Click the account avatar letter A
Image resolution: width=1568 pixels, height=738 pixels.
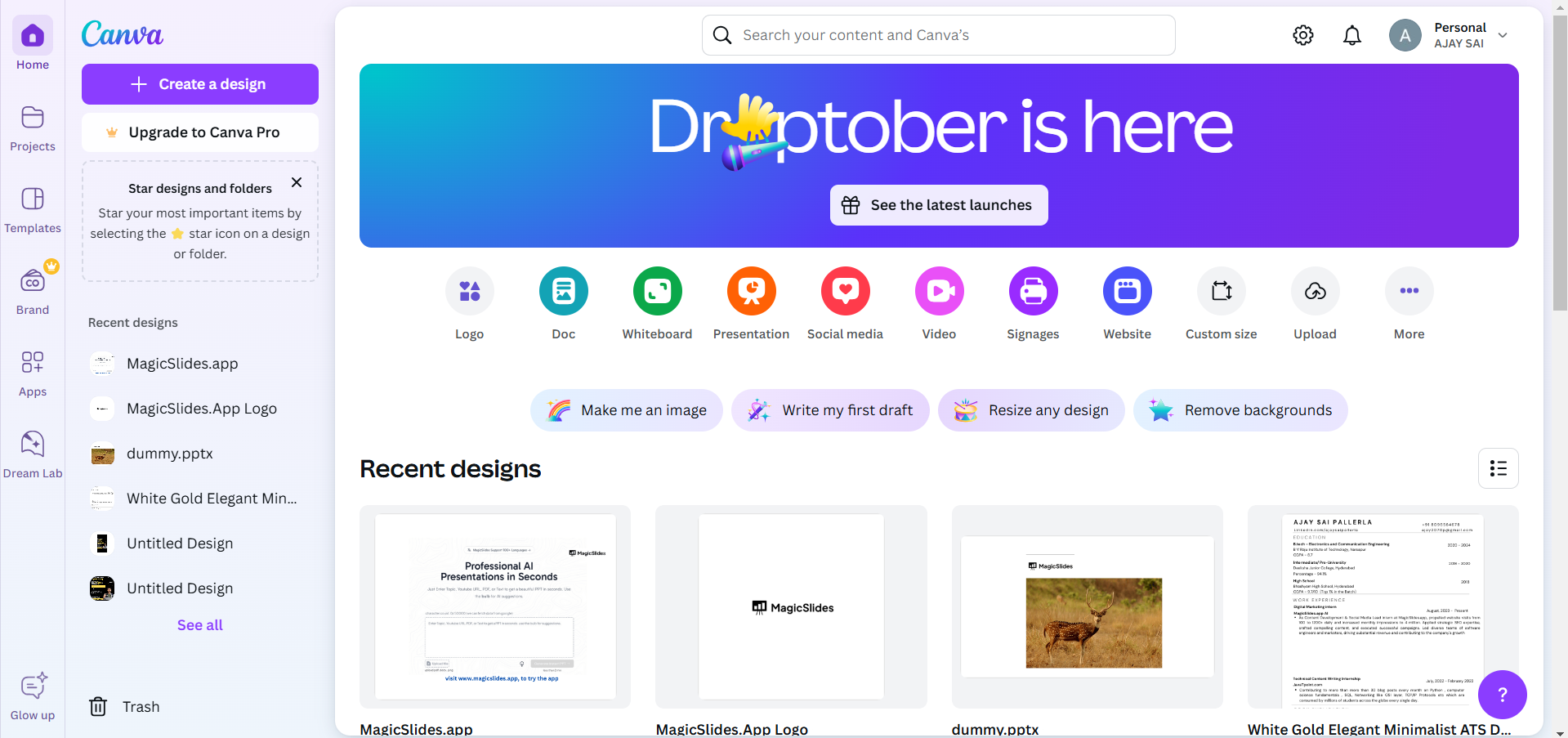1405,35
